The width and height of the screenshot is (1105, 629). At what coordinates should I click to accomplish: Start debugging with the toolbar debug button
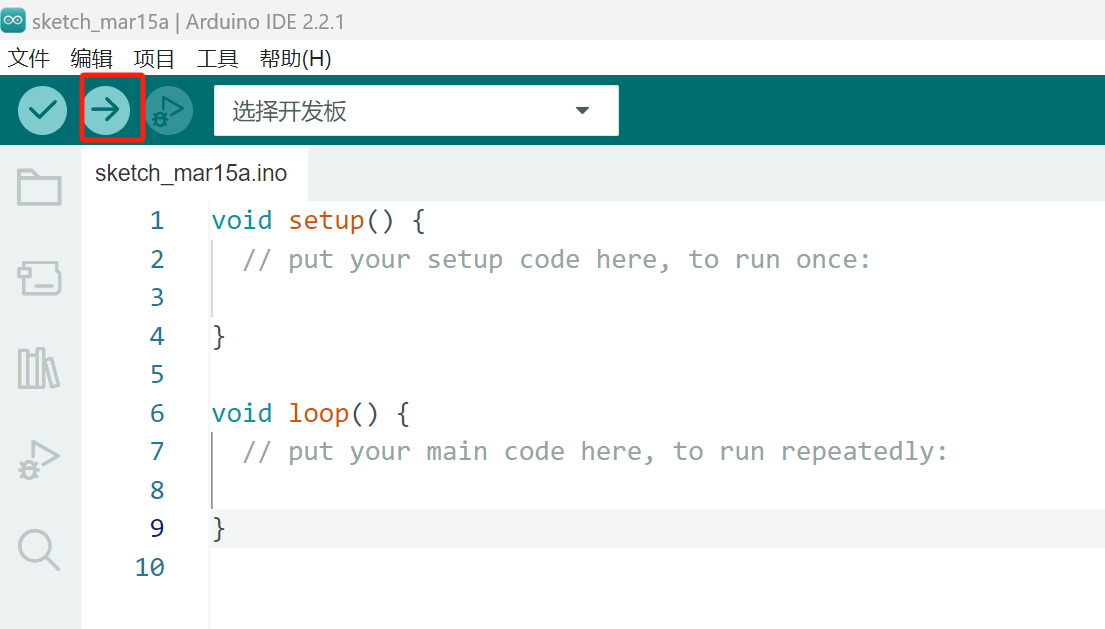click(x=169, y=110)
